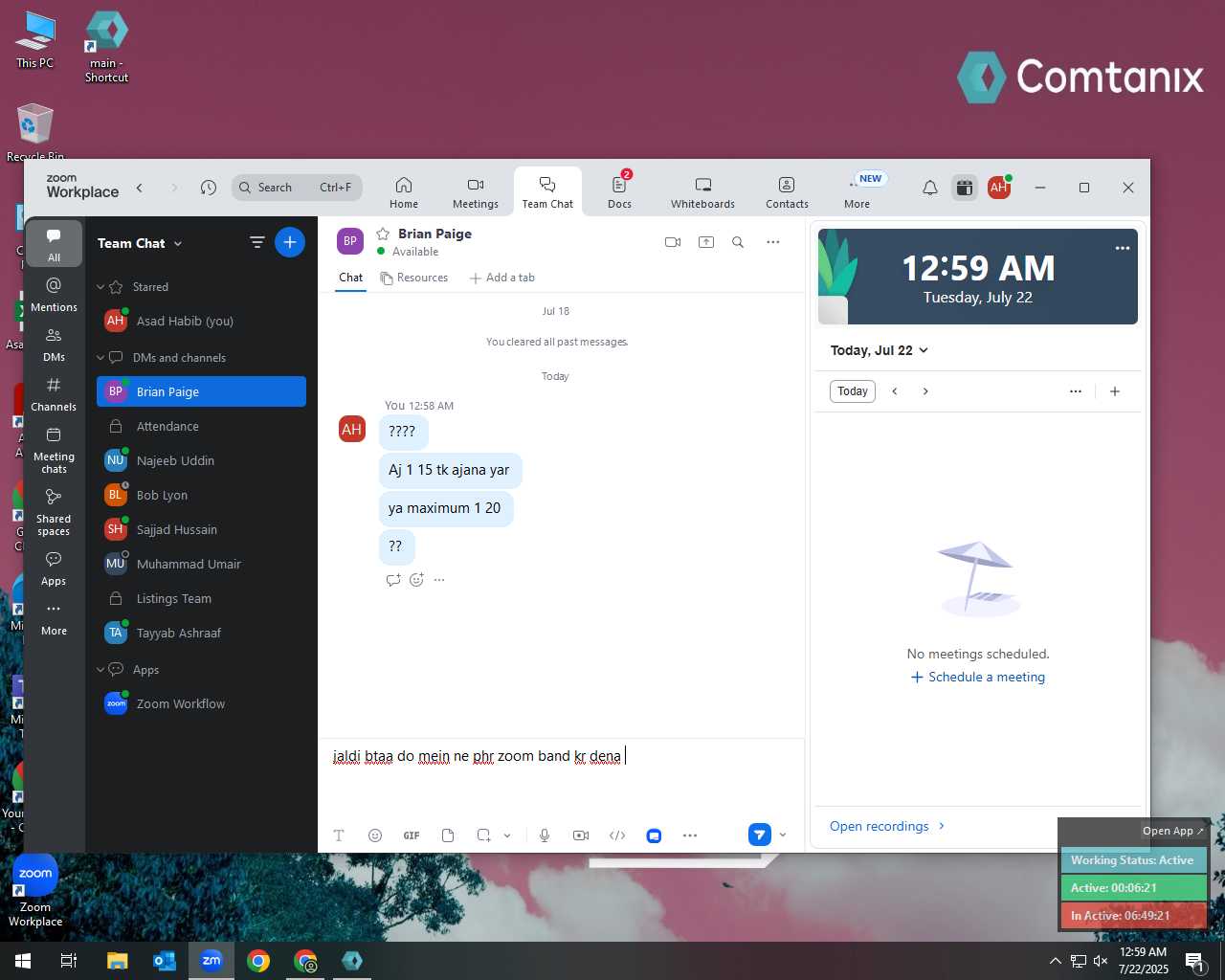The height and width of the screenshot is (980, 1225).
Task: Collapse the Starred section
Action: pyautogui.click(x=100, y=287)
